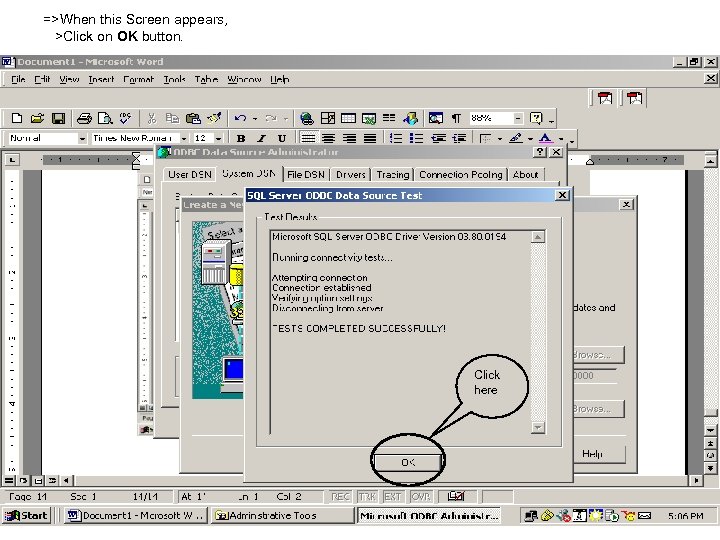
Task: Insert Excel Worksheet icon
Action: pyautogui.click(x=369, y=118)
